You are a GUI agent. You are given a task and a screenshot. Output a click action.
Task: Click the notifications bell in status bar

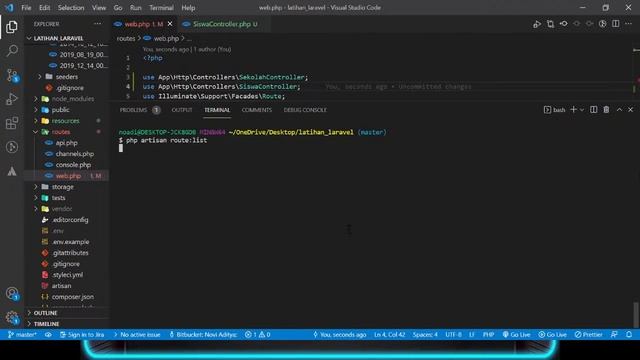(629, 335)
